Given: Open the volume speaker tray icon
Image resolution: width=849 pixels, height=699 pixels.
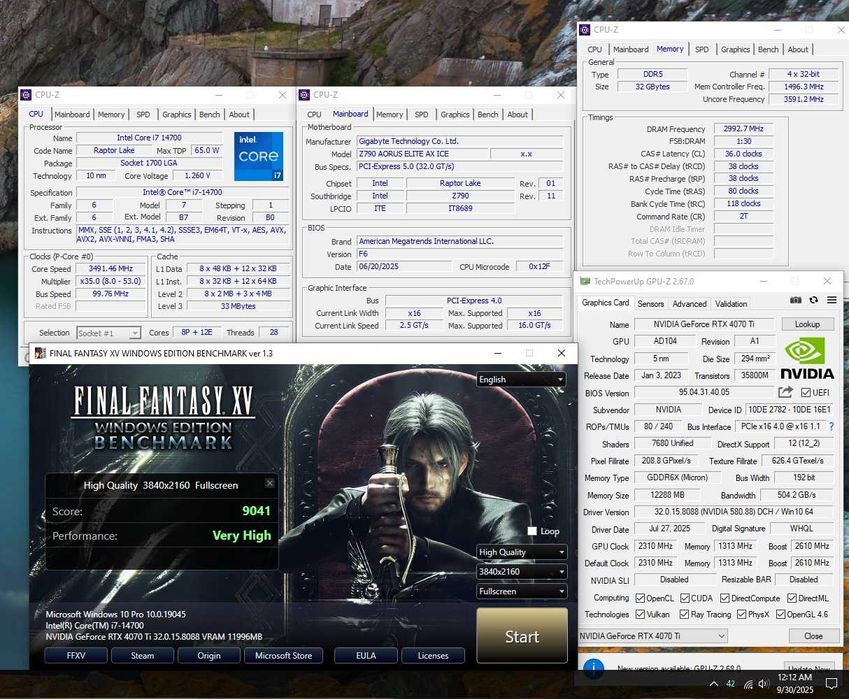Looking at the screenshot, I should pos(763,684).
